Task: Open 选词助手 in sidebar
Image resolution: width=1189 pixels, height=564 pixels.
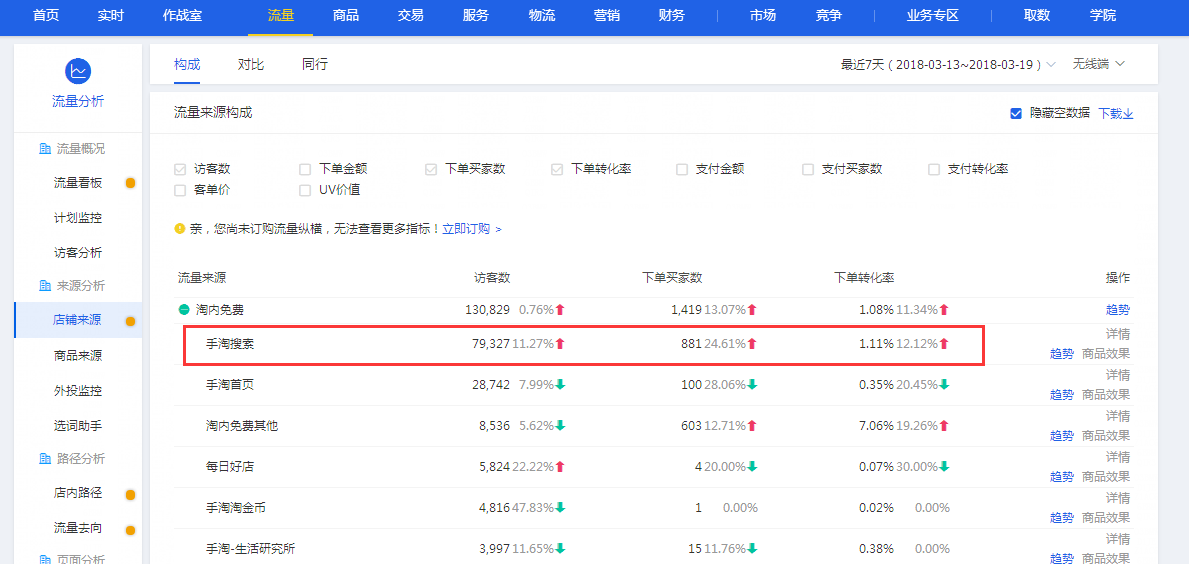Action: [77, 426]
